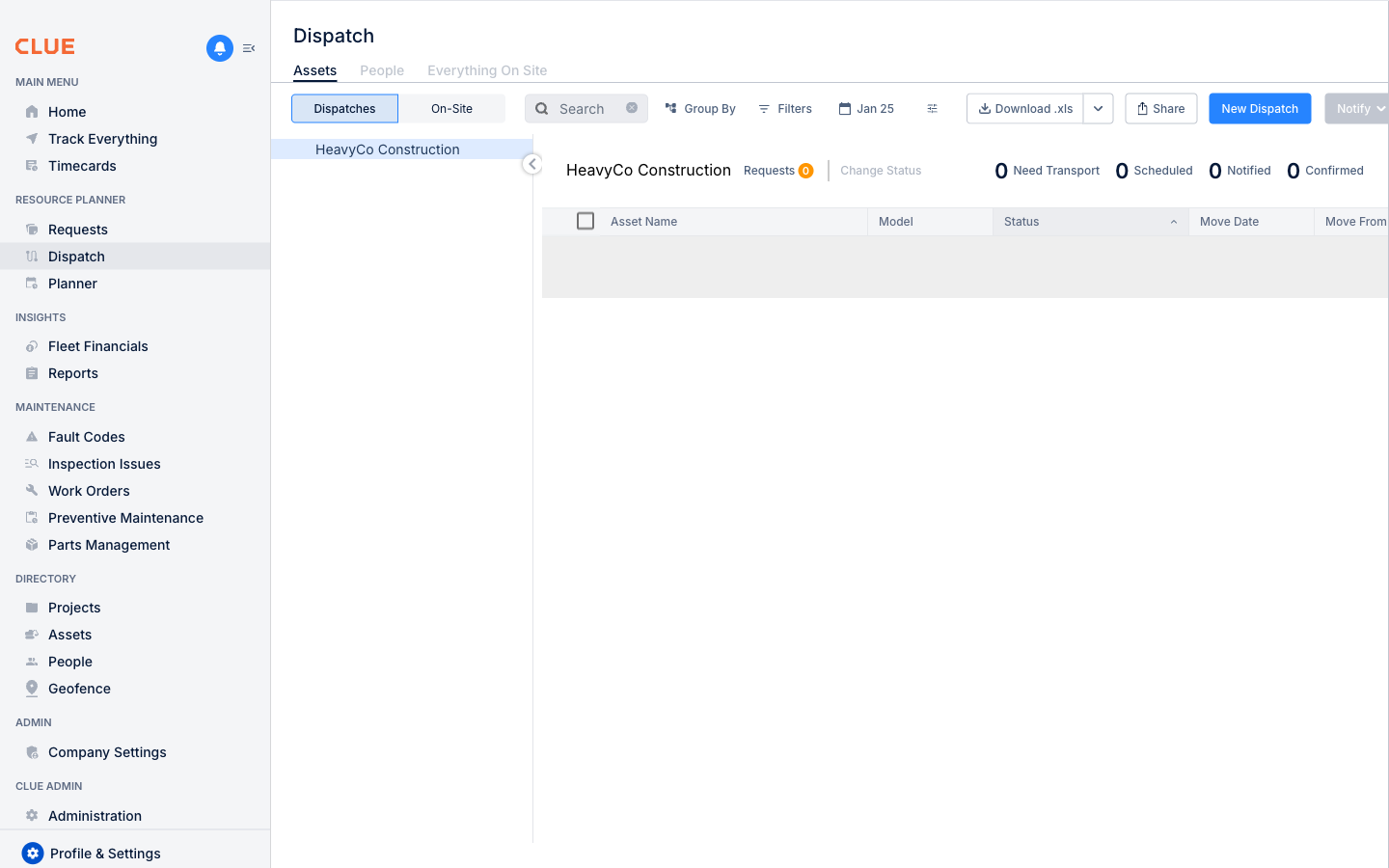Viewport: 1389px width, 868px height.
Task: Click the People directory icon
Action: [x=32, y=662]
